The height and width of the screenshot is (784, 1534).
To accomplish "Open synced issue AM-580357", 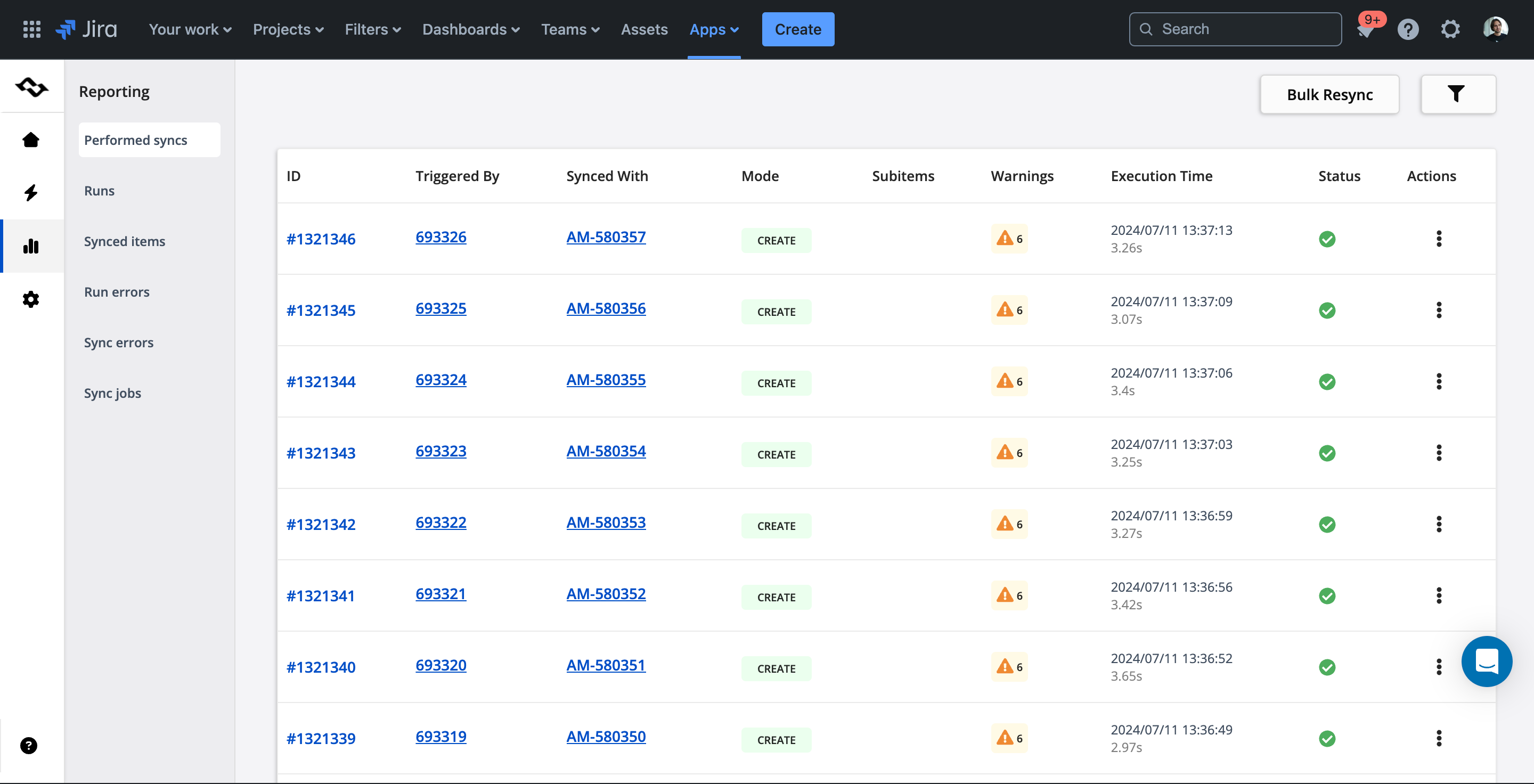I will (606, 237).
